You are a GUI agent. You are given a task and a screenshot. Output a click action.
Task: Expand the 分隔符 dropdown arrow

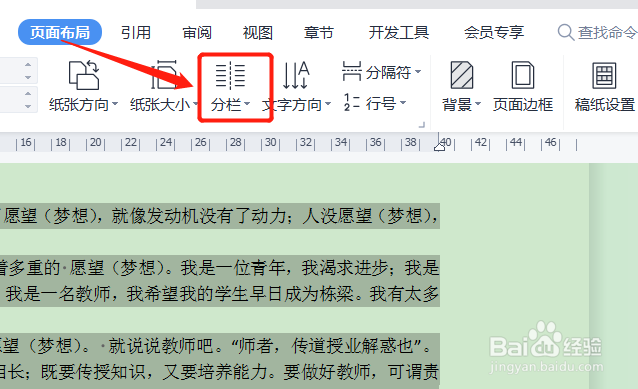tap(418, 72)
